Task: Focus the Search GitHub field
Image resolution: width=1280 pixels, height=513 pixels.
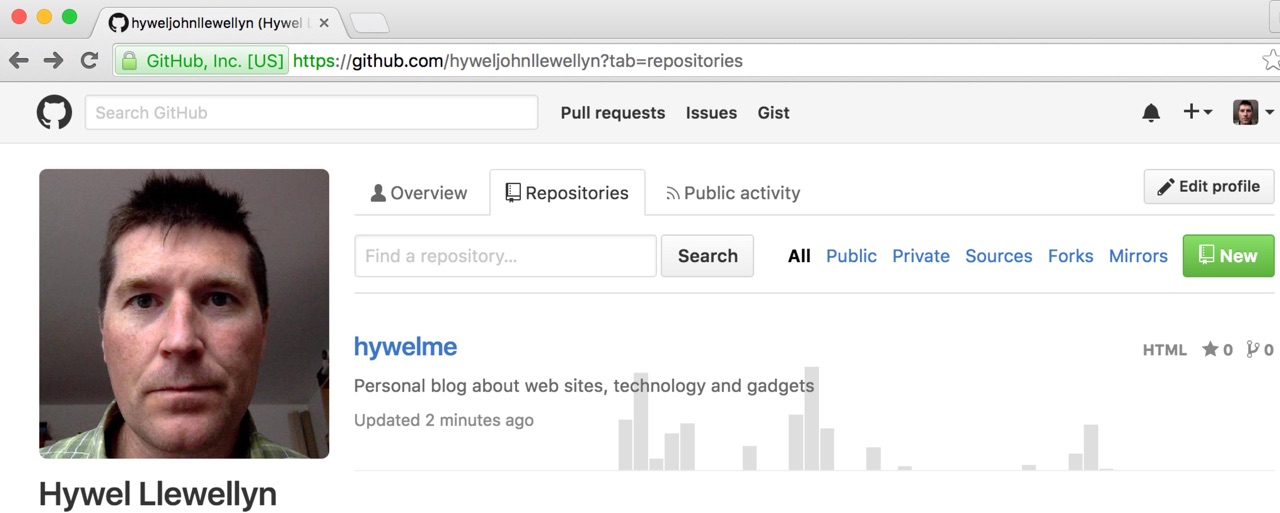Action: click(x=311, y=112)
